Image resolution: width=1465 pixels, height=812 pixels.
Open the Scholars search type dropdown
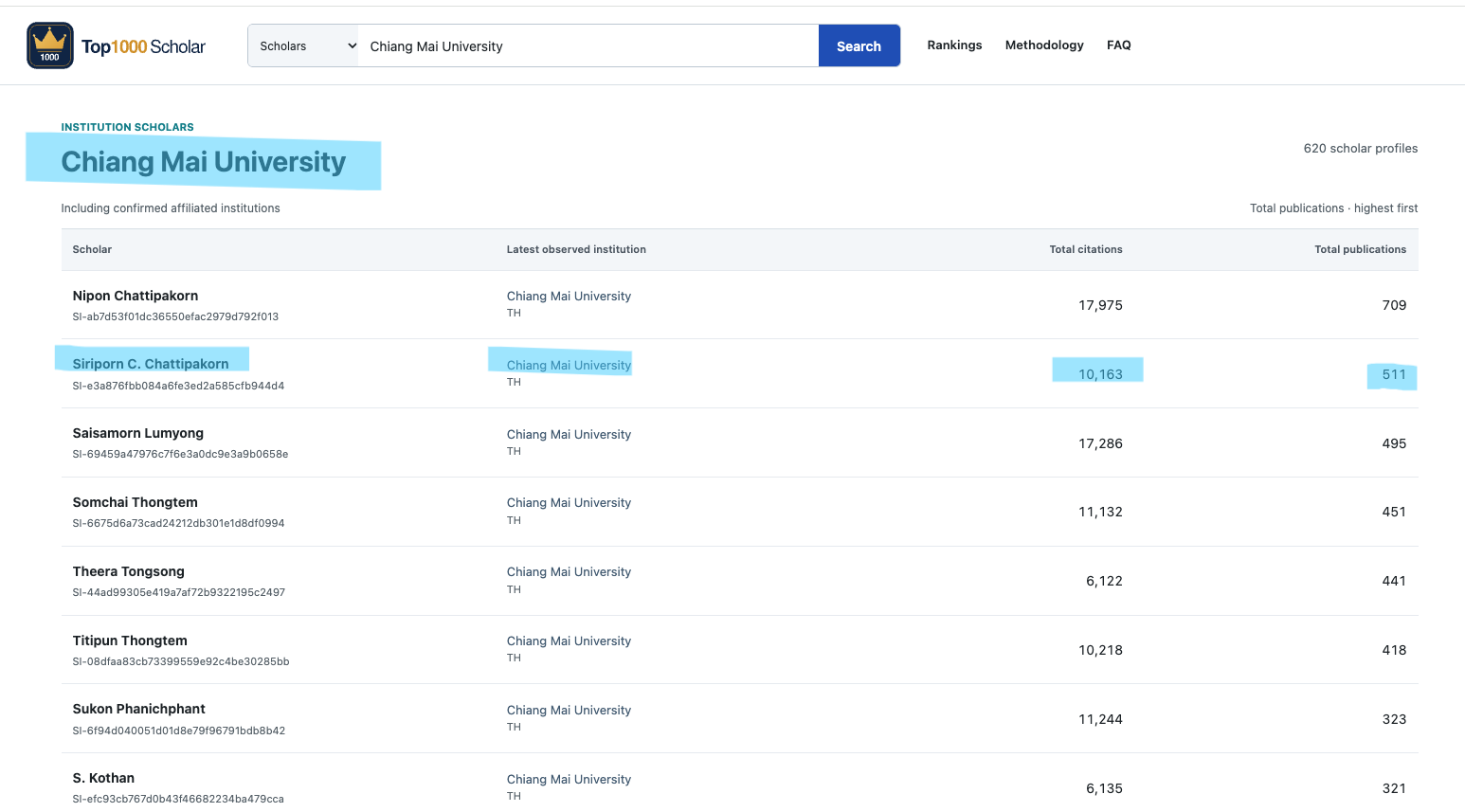[x=303, y=45]
